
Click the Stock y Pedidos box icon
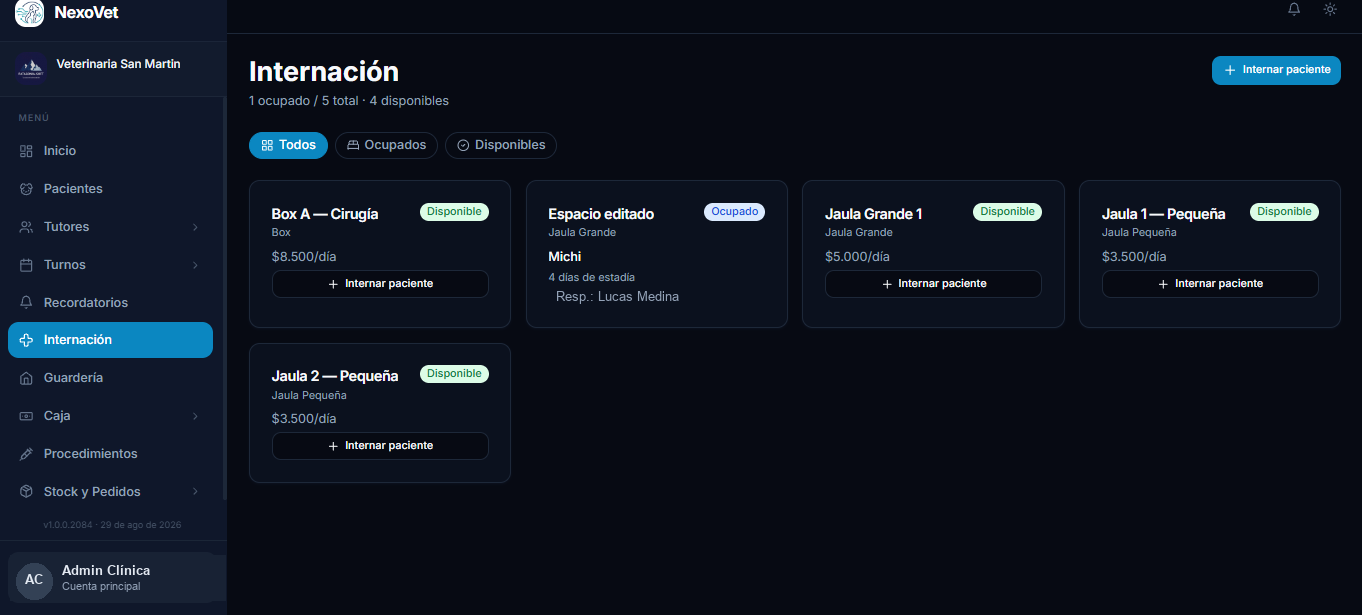pyautogui.click(x=27, y=492)
